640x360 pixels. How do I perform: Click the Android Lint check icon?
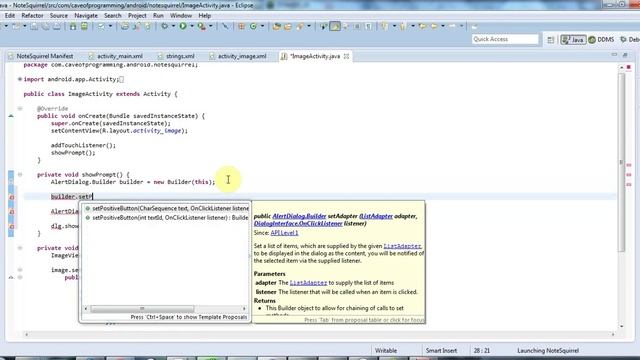tap(101, 27)
